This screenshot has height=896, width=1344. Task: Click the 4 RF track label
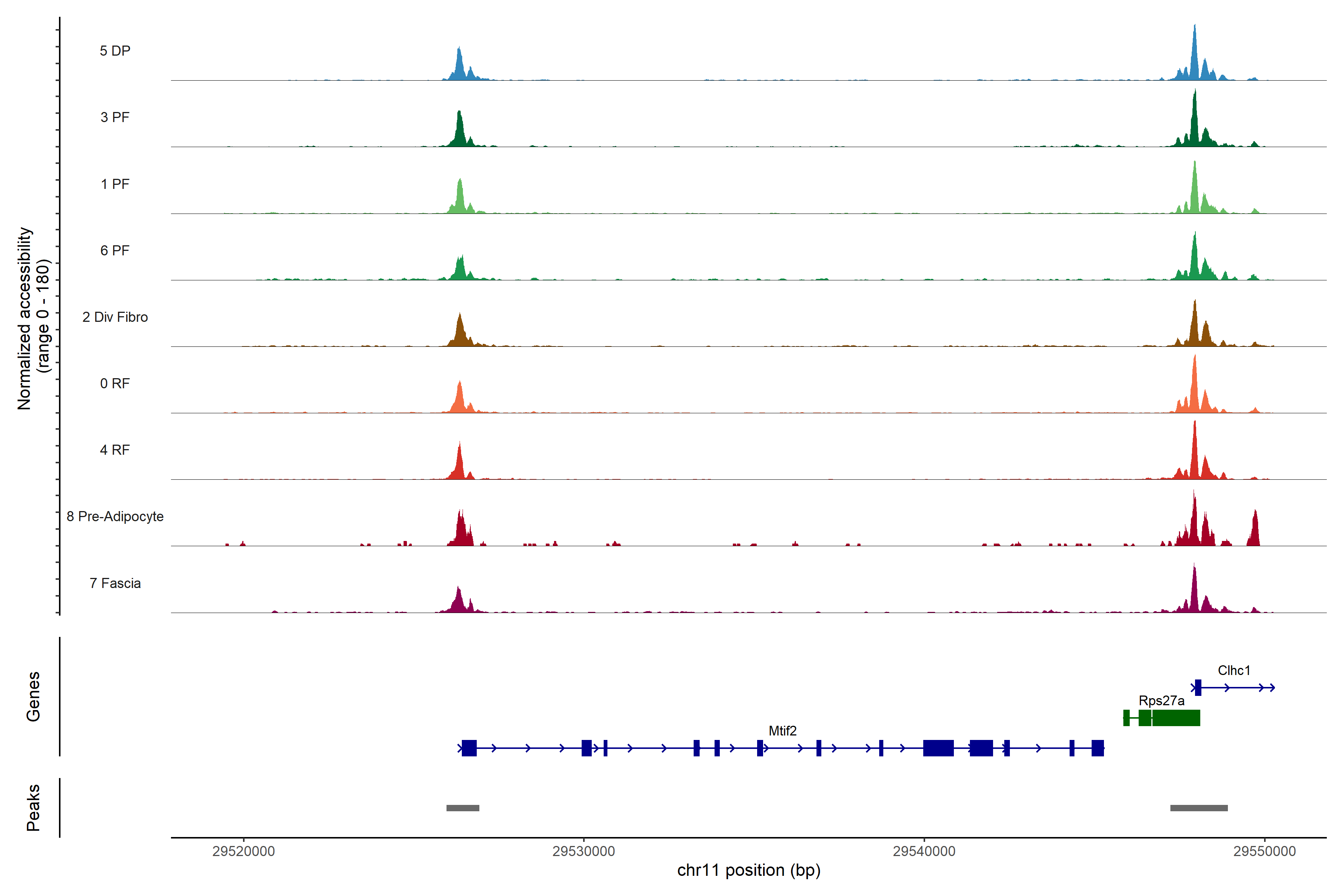[x=115, y=450]
